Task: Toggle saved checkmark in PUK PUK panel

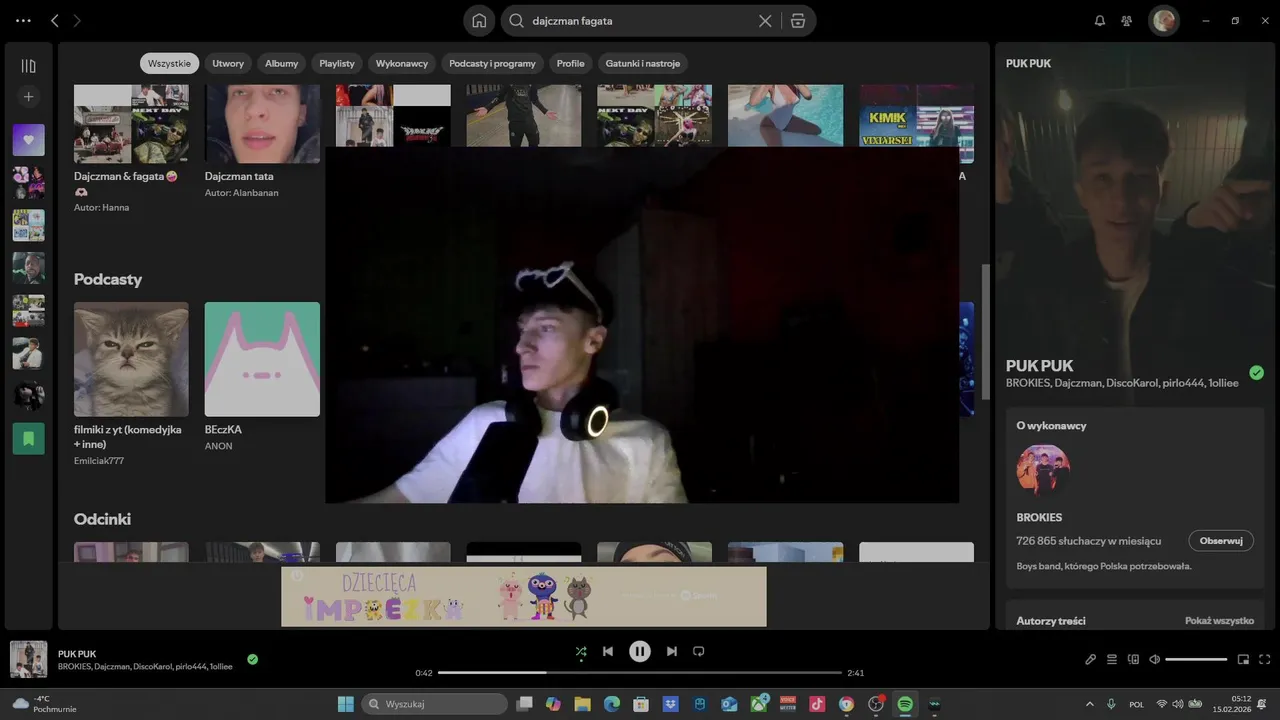Action: click(1256, 373)
